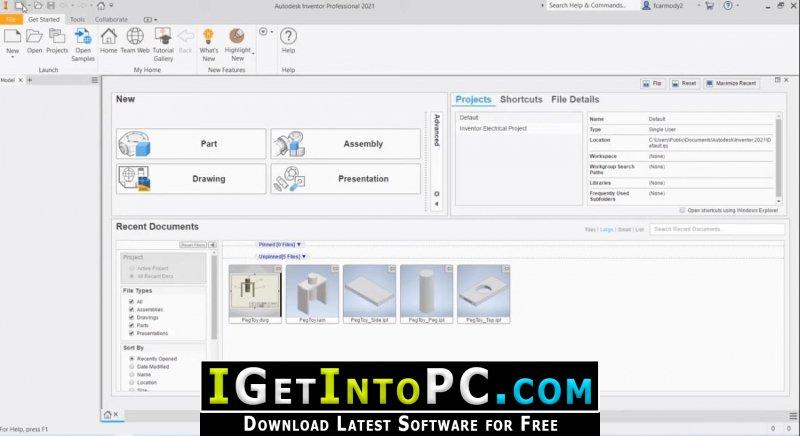
Task: Select Name sort option
Action: click(132, 374)
